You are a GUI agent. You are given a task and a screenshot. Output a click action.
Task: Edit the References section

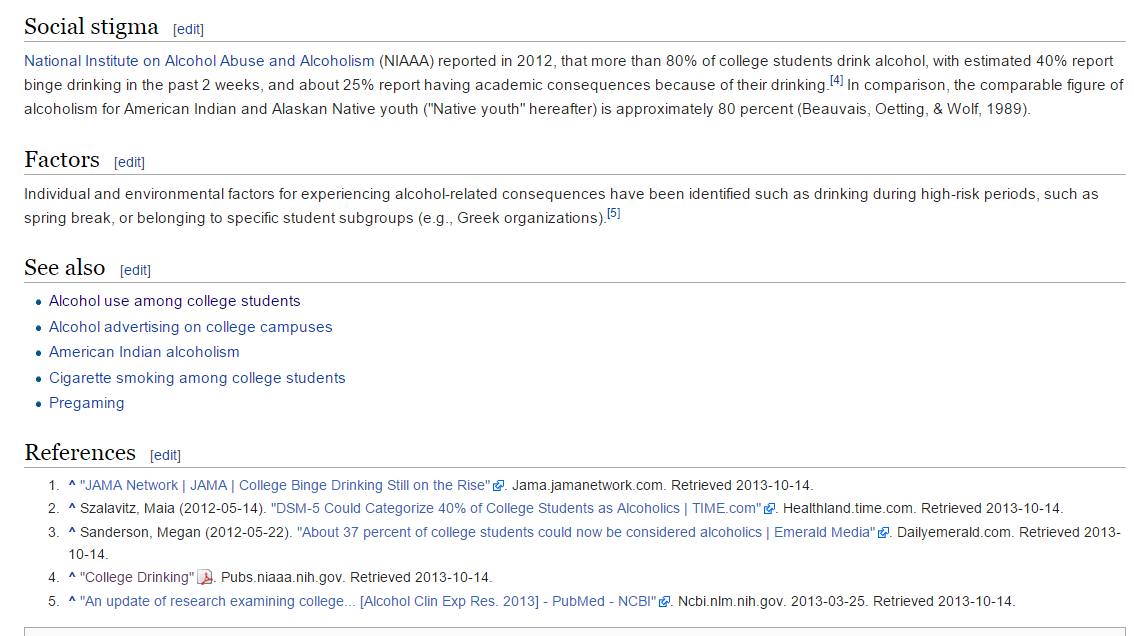(x=165, y=455)
